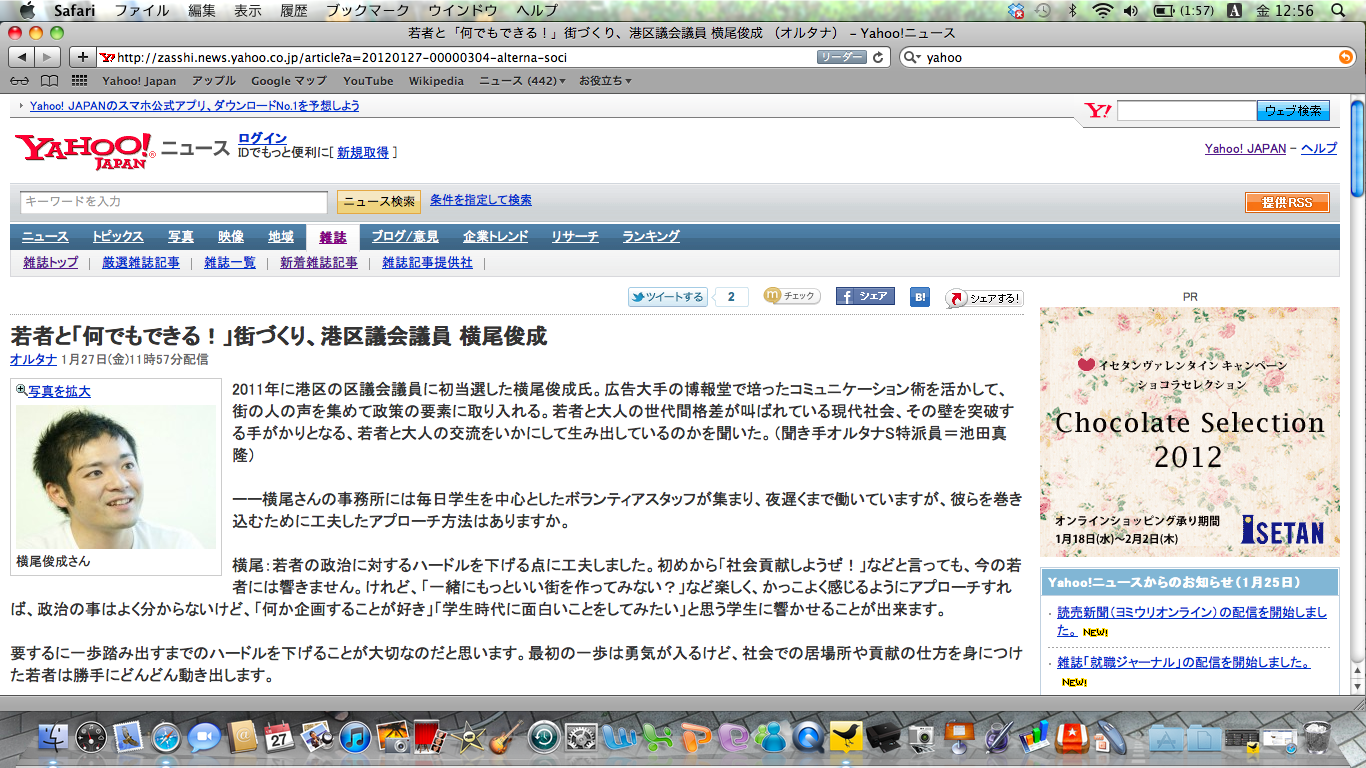The height and width of the screenshot is (768, 1366).
Task: Reload the page with the refresh icon
Action: coord(878,57)
